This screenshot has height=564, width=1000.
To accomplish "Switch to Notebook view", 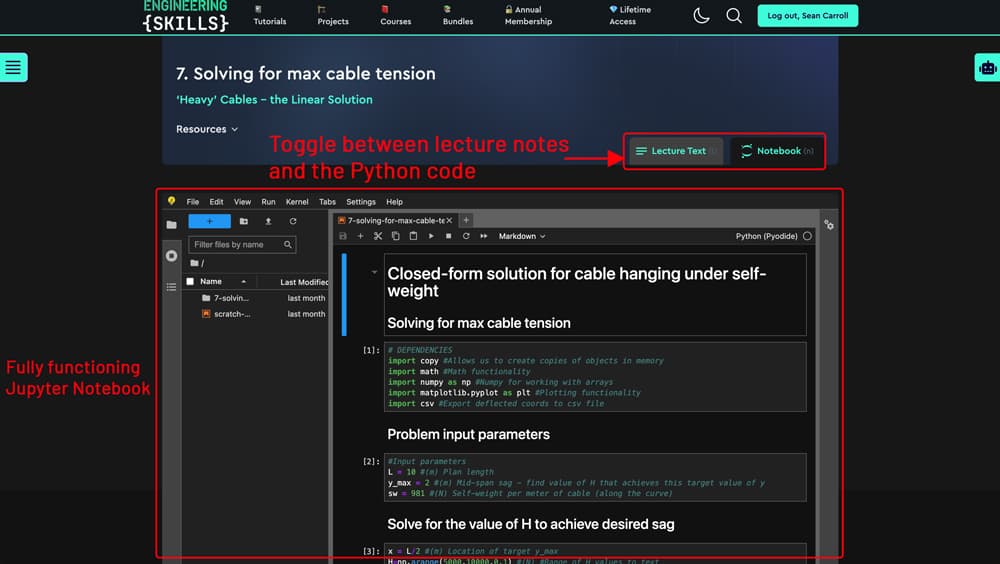I will pos(776,151).
